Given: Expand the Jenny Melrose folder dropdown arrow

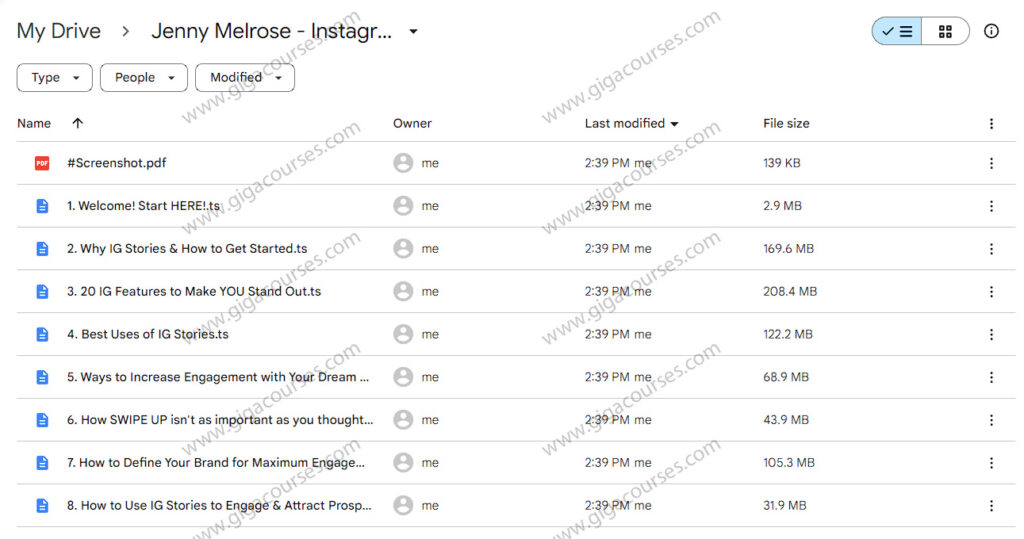Looking at the screenshot, I should 413,31.
